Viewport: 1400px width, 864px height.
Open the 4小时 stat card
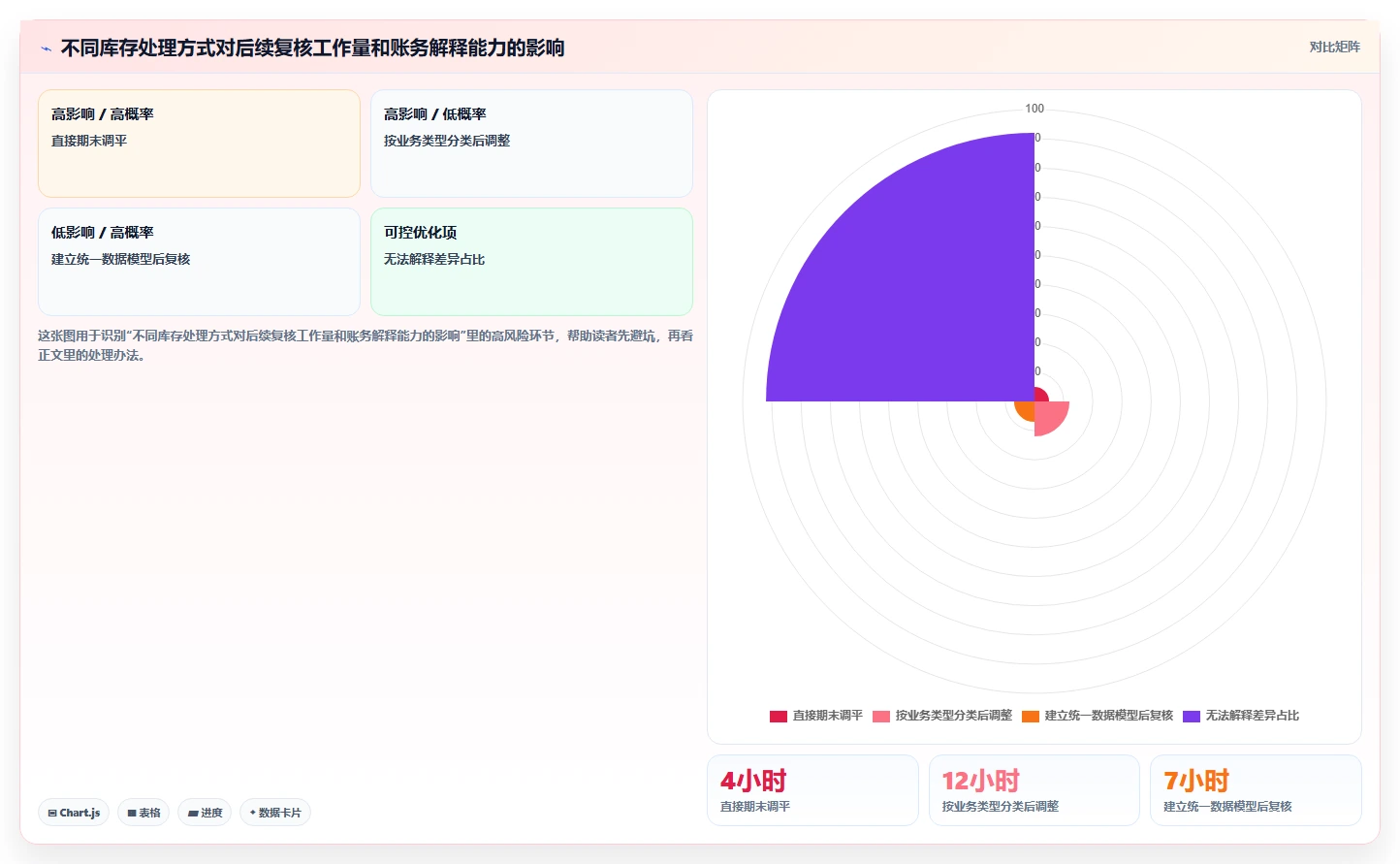tap(812, 790)
